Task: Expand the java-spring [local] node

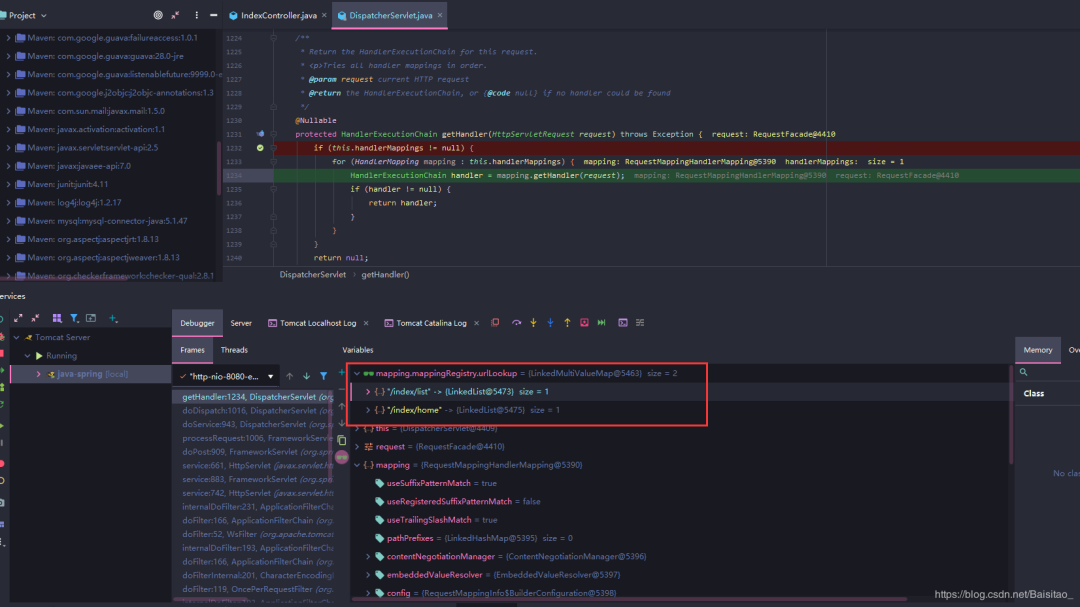Action: (38, 374)
